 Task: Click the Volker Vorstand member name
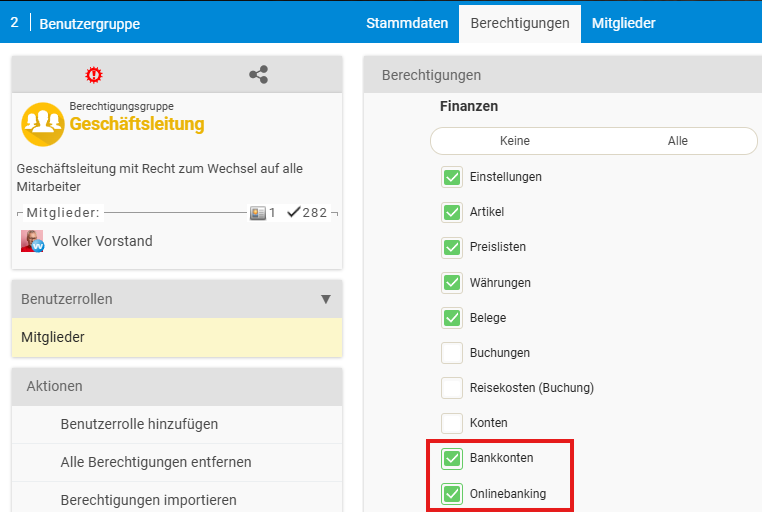click(102, 241)
